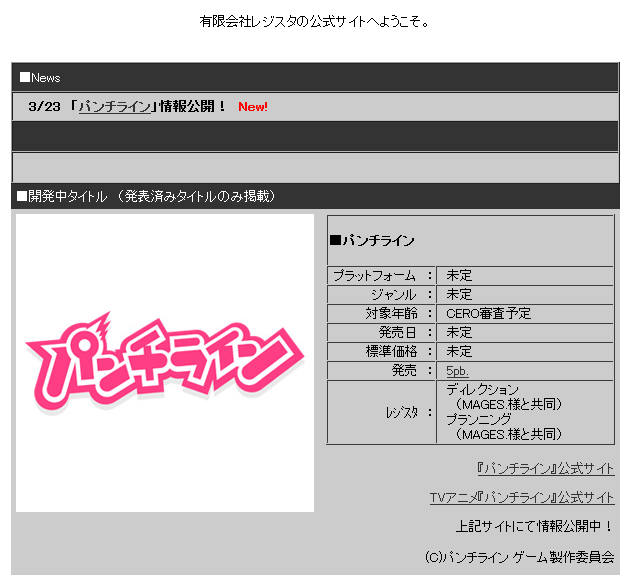
Task: Click the 未定 value beside 標準価格
Action: [459, 351]
